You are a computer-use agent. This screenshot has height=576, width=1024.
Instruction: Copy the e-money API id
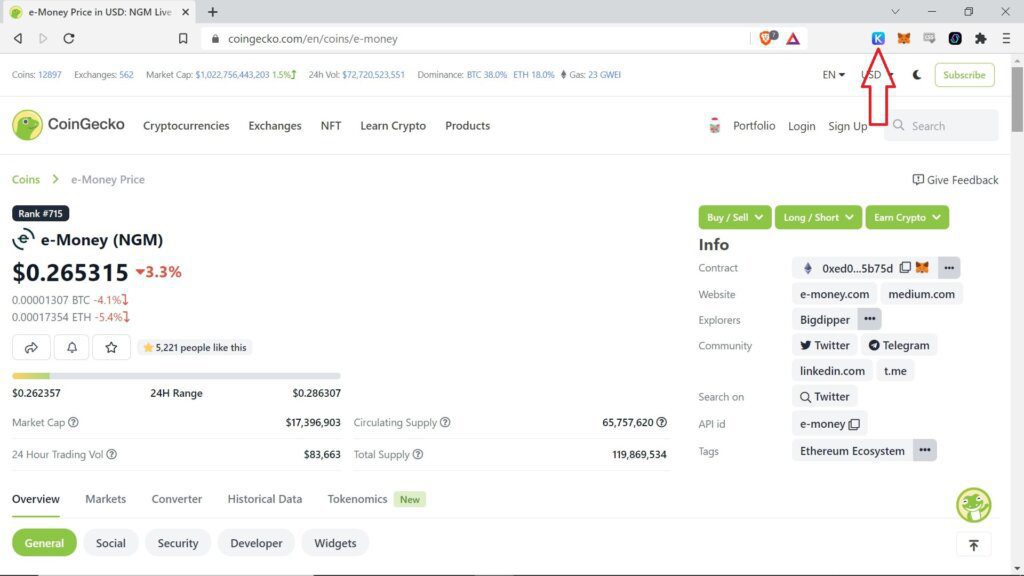click(854, 424)
